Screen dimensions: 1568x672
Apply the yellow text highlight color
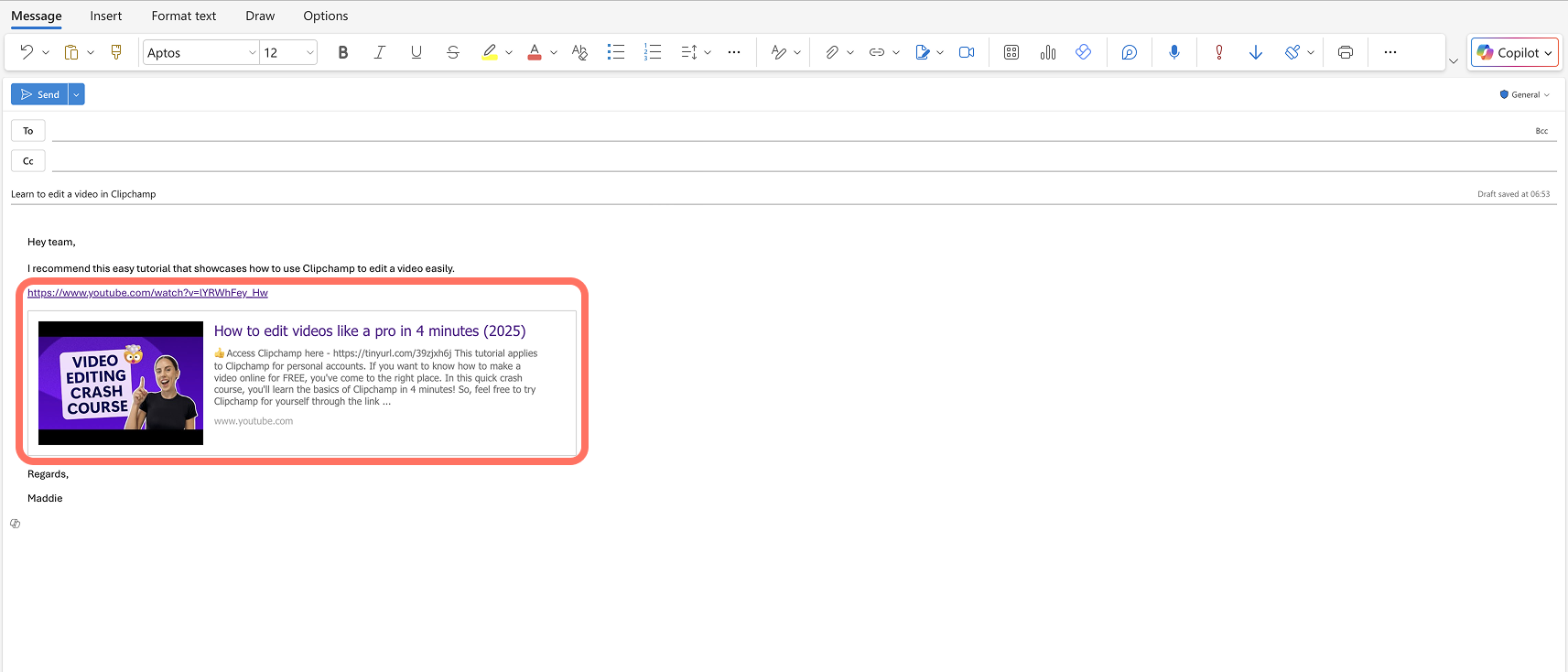[x=490, y=52]
